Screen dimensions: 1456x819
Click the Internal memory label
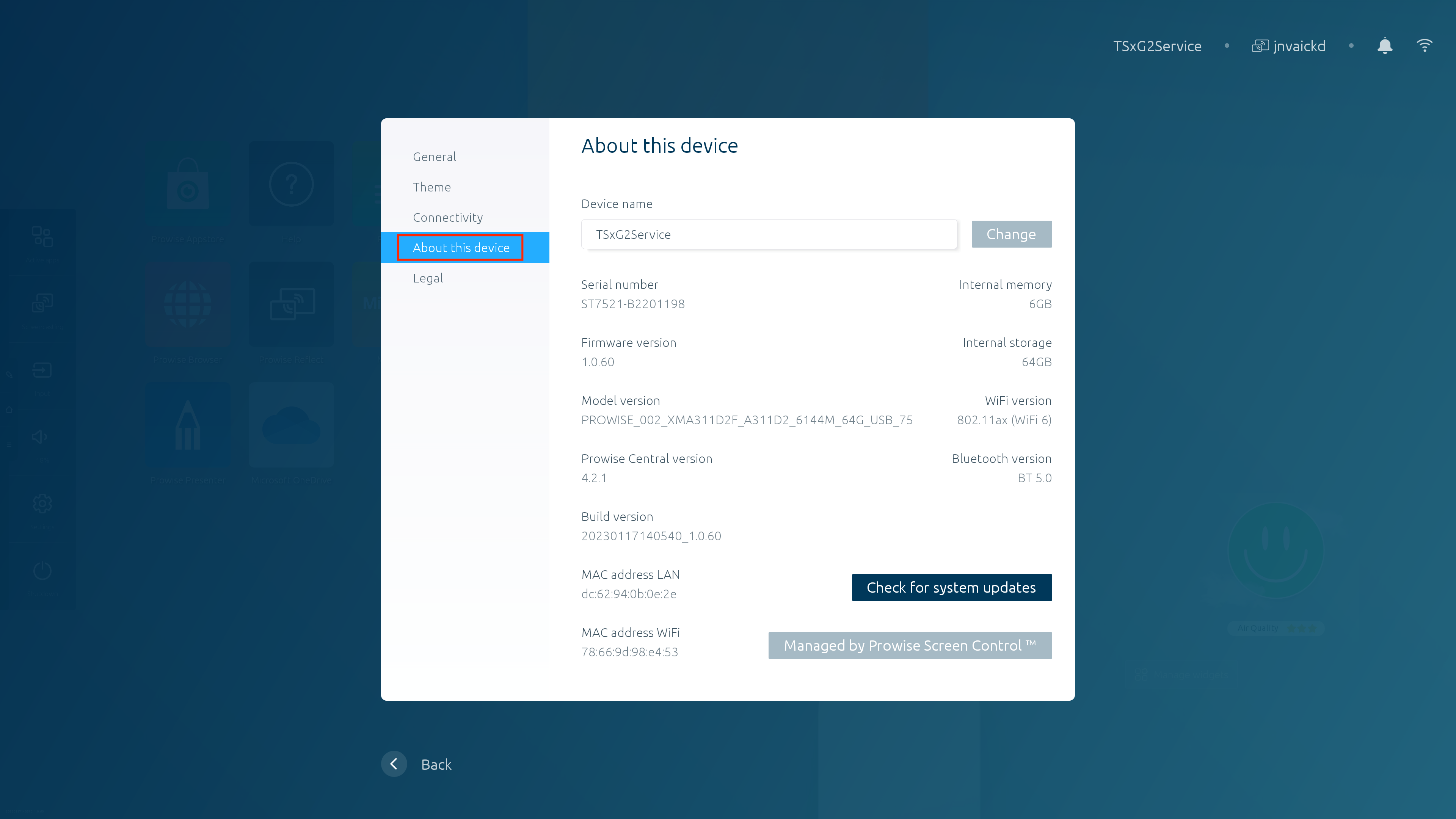coord(1005,285)
